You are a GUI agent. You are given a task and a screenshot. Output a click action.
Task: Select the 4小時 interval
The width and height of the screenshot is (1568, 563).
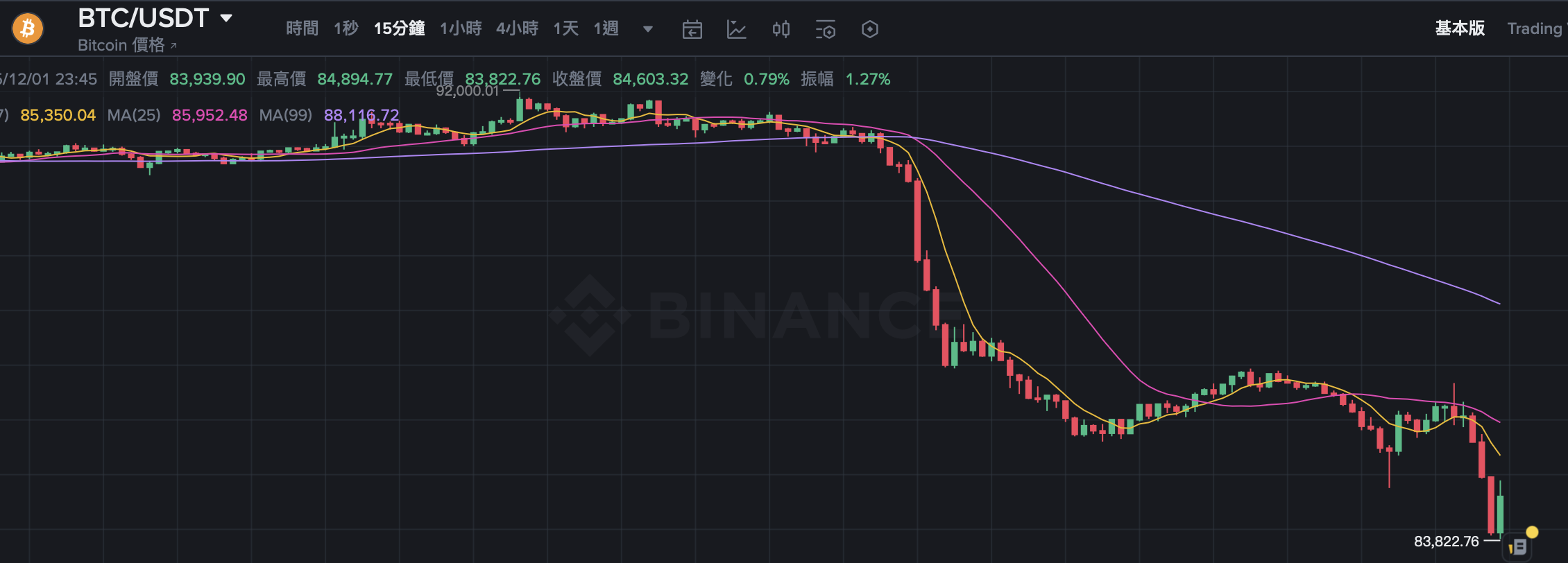click(x=517, y=28)
